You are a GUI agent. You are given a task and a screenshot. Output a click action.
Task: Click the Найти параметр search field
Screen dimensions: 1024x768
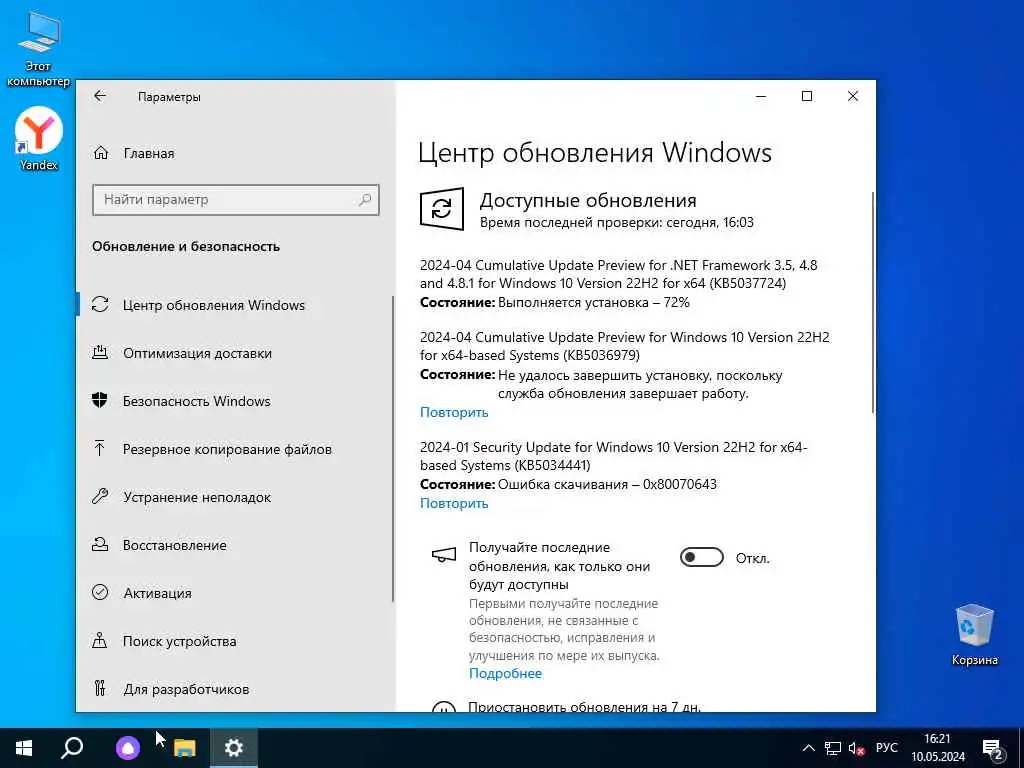coord(236,199)
